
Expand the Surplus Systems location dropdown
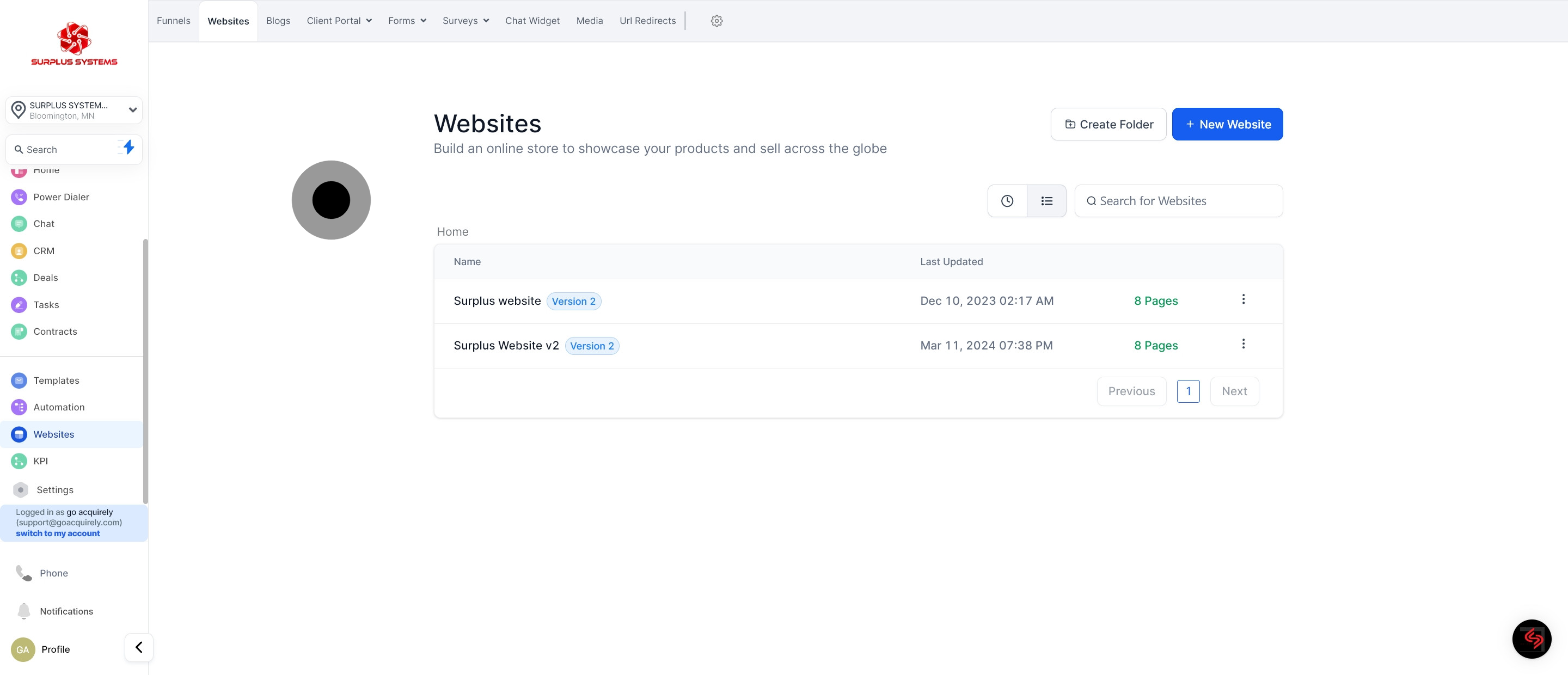[132, 110]
